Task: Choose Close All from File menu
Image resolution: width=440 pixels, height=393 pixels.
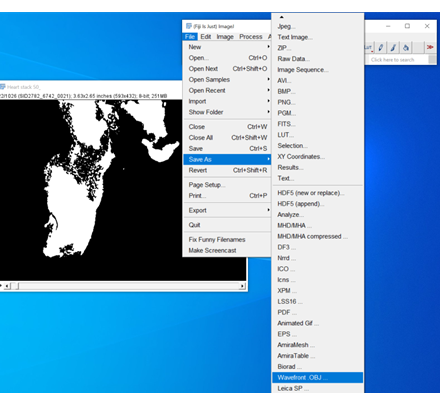Action: (227, 138)
